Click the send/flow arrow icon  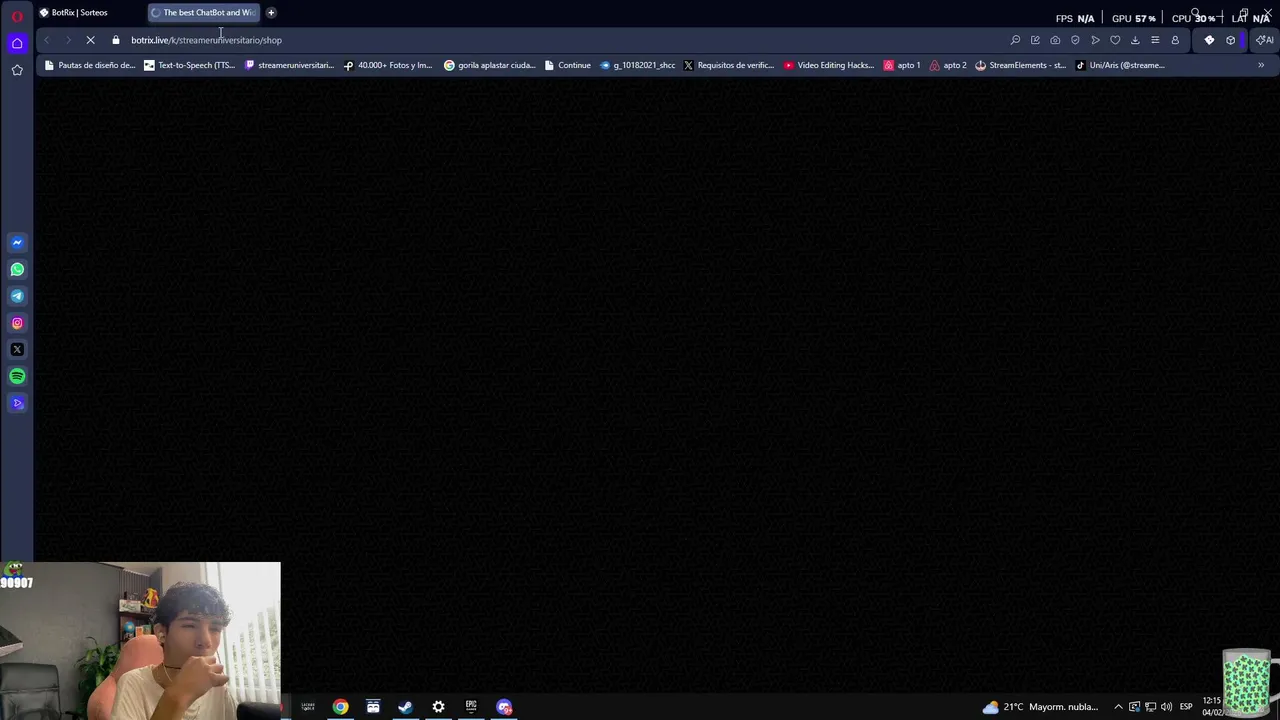pyautogui.click(x=1095, y=40)
